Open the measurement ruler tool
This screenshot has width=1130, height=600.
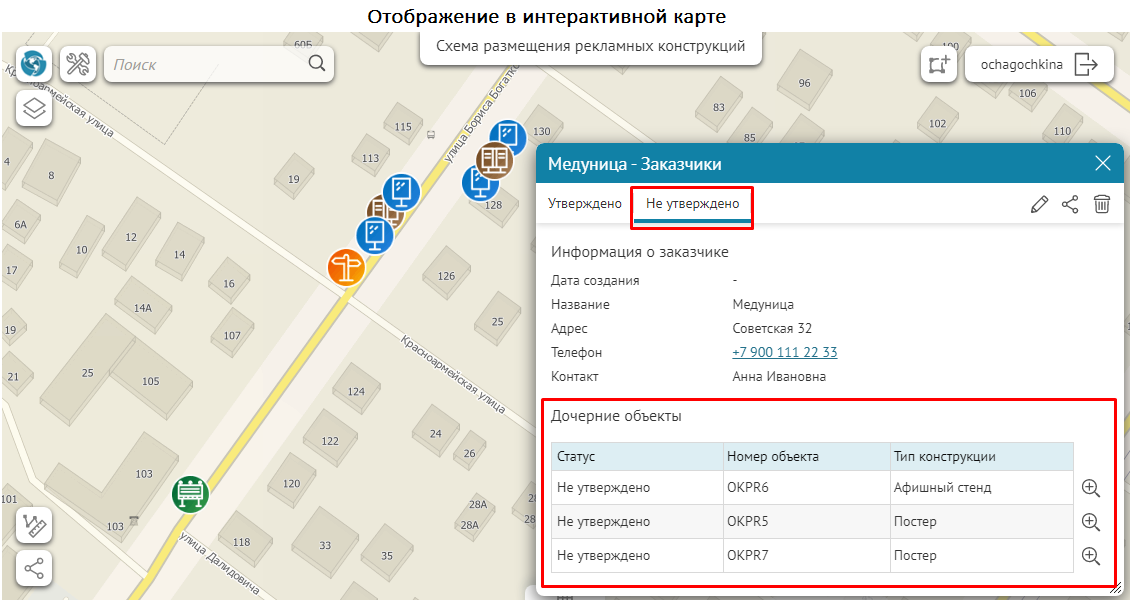coord(34,526)
